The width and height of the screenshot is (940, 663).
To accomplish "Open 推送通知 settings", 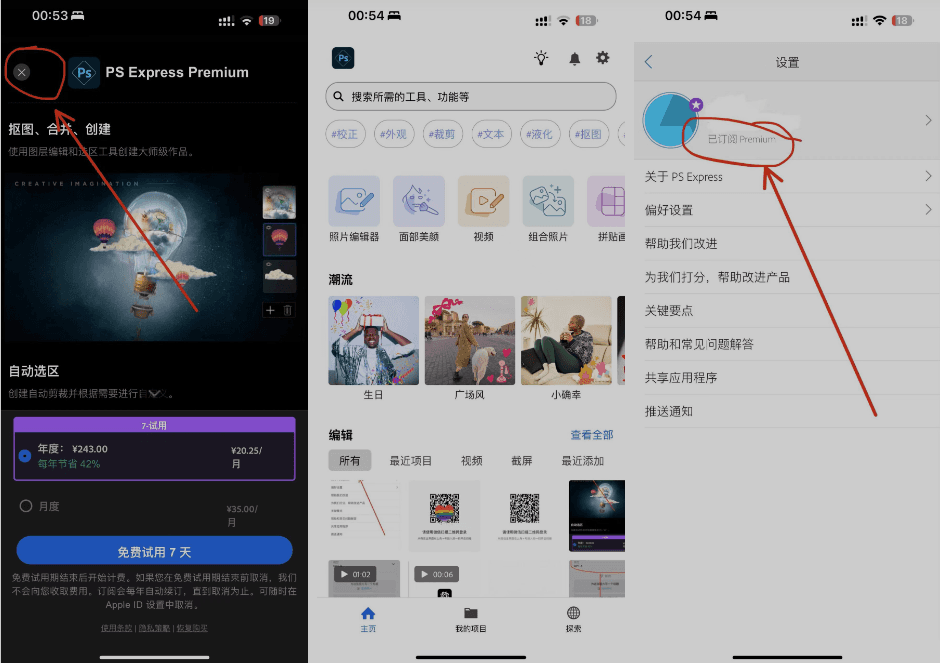I will click(x=787, y=411).
